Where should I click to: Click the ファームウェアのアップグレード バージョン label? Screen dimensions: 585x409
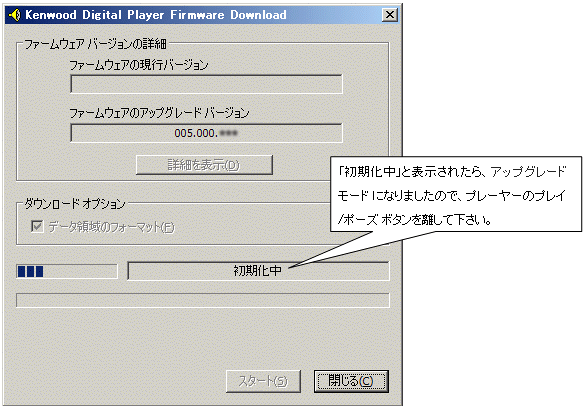pyautogui.click(x=159, y=113)
